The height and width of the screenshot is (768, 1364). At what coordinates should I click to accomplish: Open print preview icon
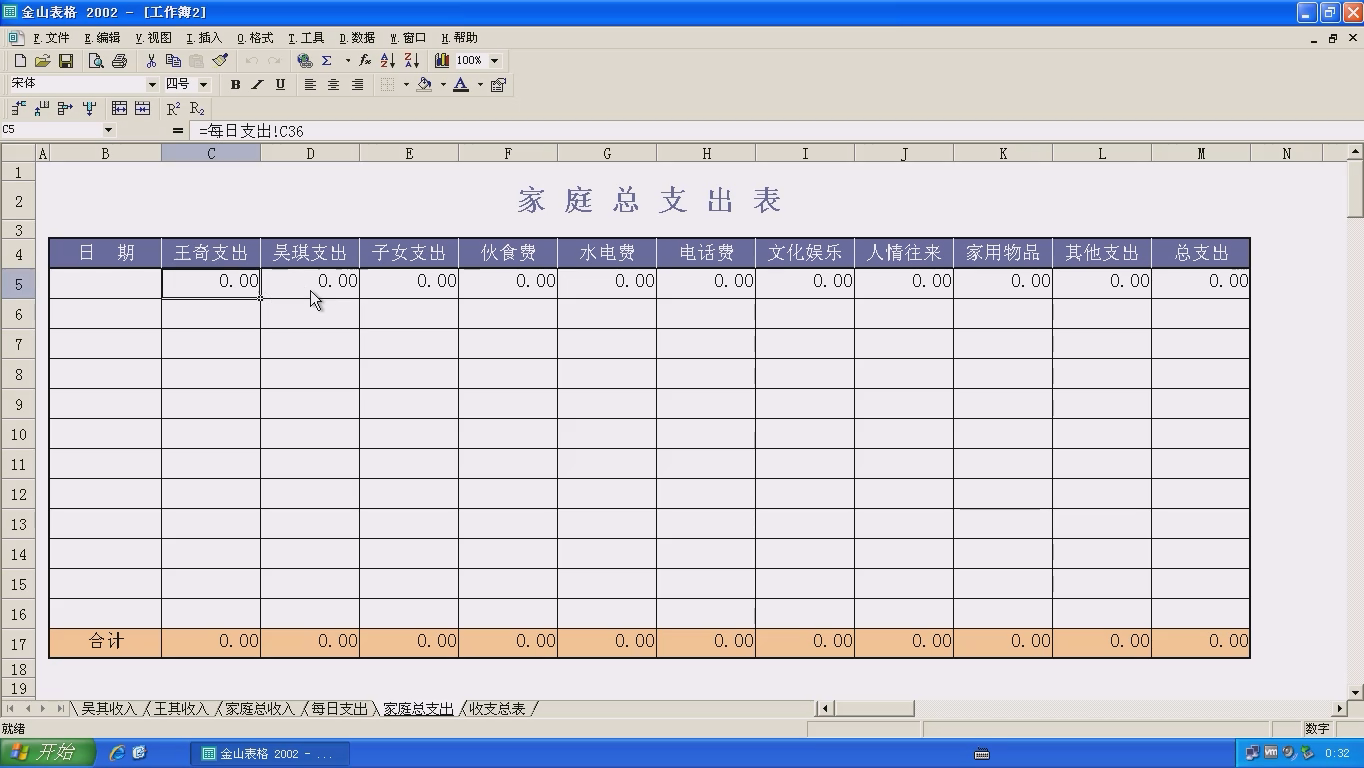(x=96, y=61)
